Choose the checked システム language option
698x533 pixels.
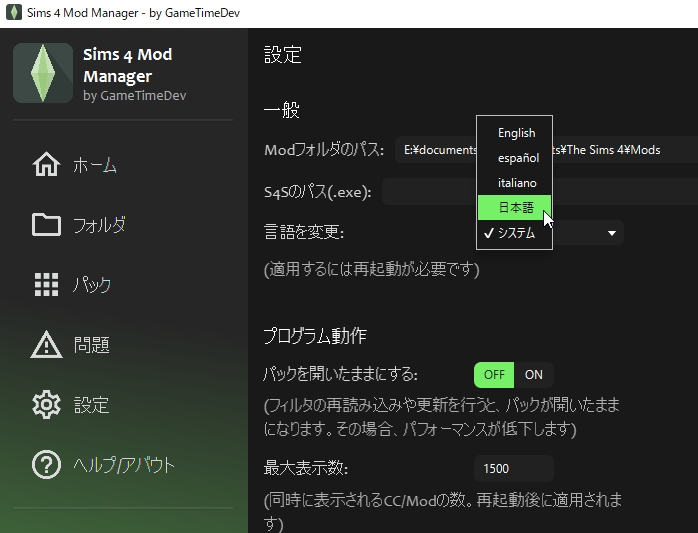[514, 232]
